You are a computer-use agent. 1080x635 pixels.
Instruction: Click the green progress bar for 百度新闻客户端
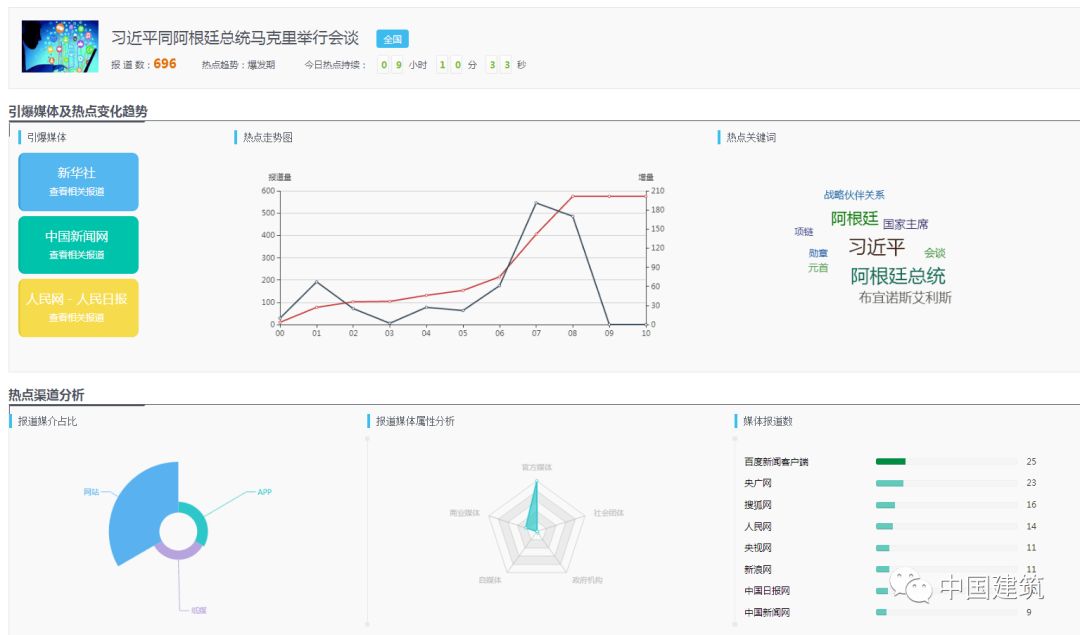(891, 461)
